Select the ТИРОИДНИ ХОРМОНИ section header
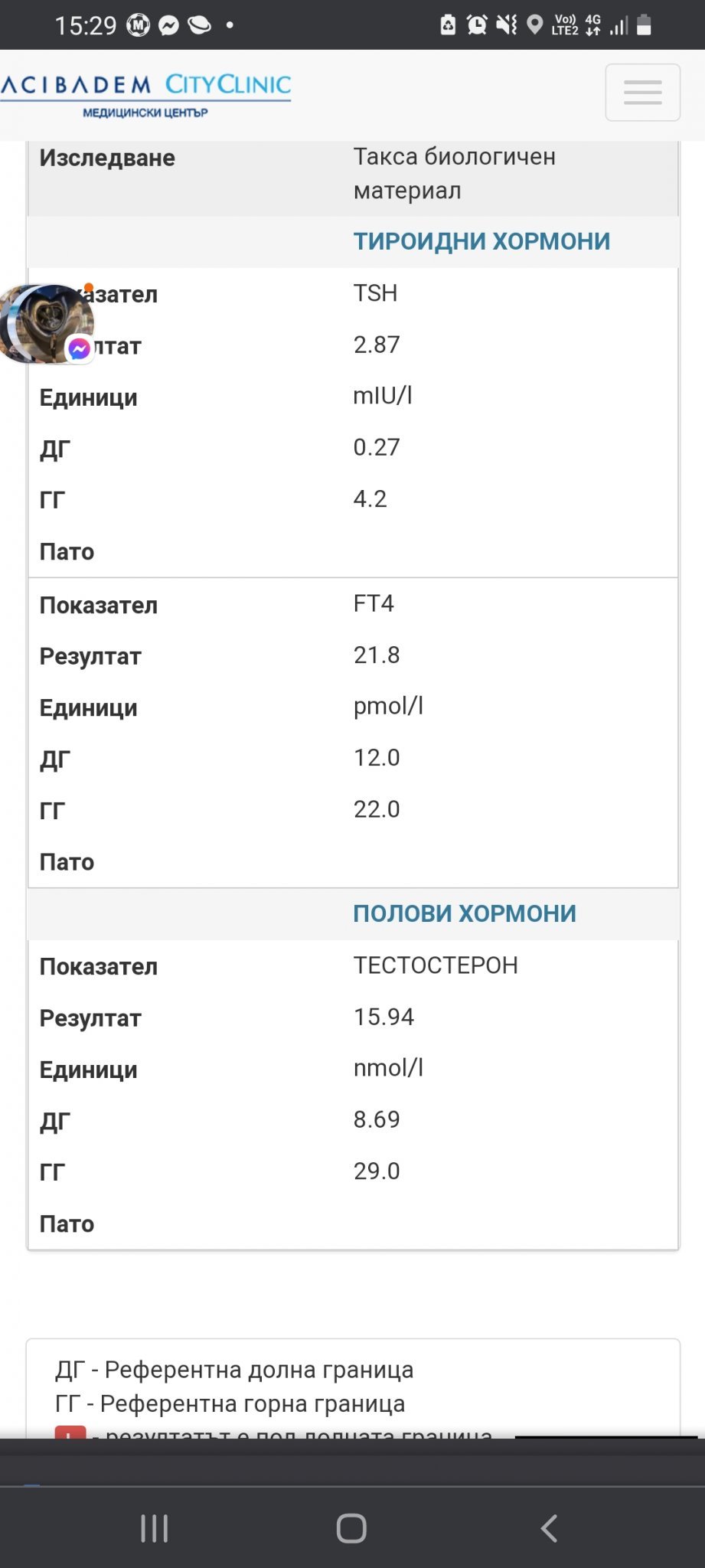The height and width of the screenshot is (1568, 705). 481,241
